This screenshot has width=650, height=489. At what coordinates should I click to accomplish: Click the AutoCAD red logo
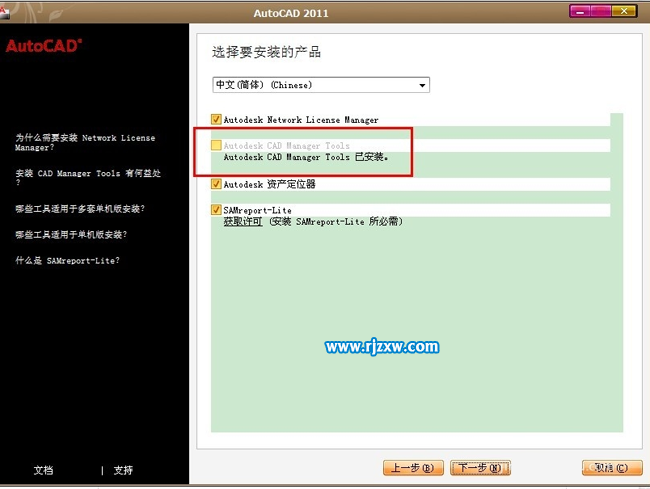pyautogui.click(x=44, y=46)
